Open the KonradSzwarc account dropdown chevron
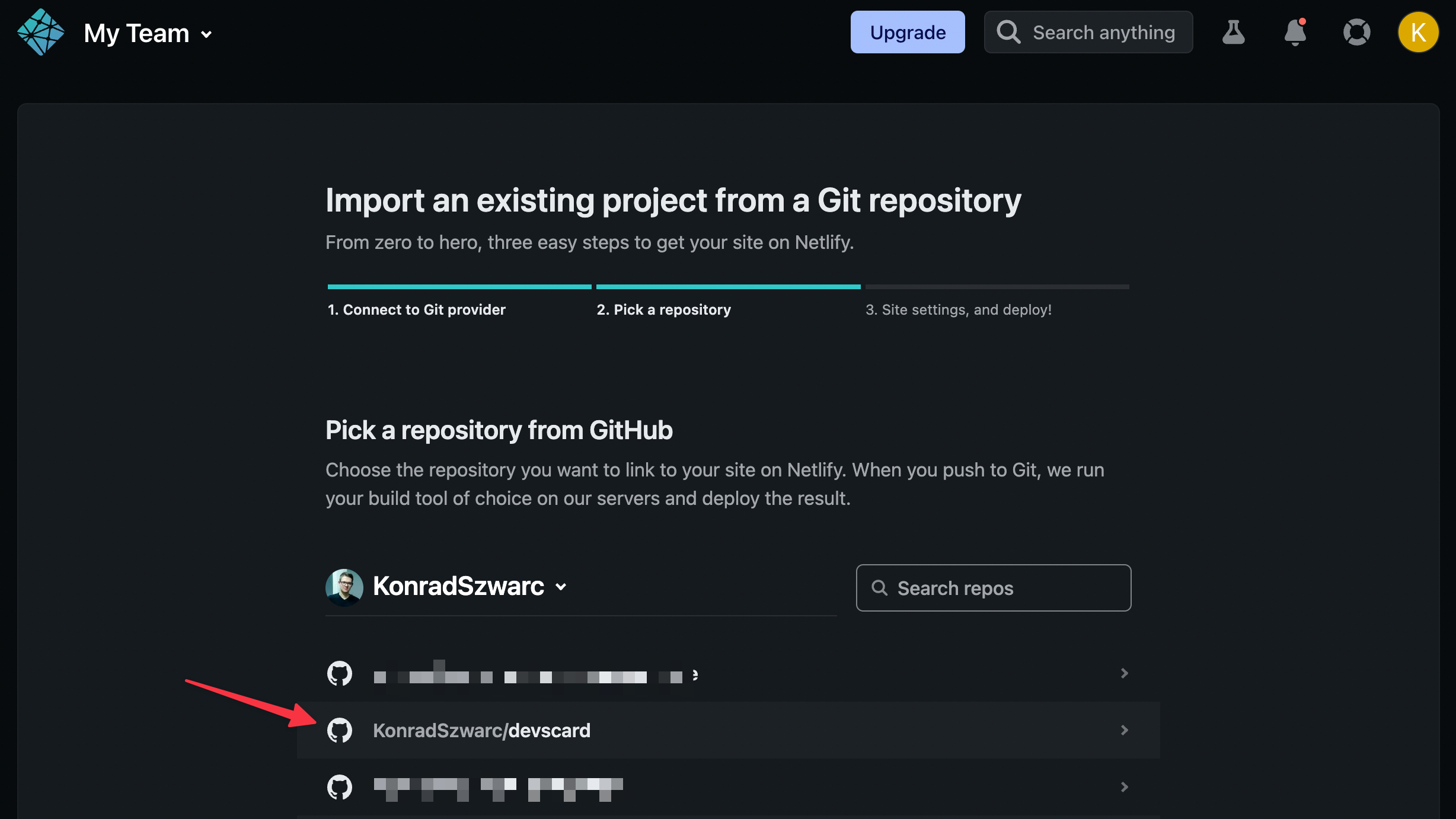Screen dimensions: 1456x819 click(x=561, y=587)
